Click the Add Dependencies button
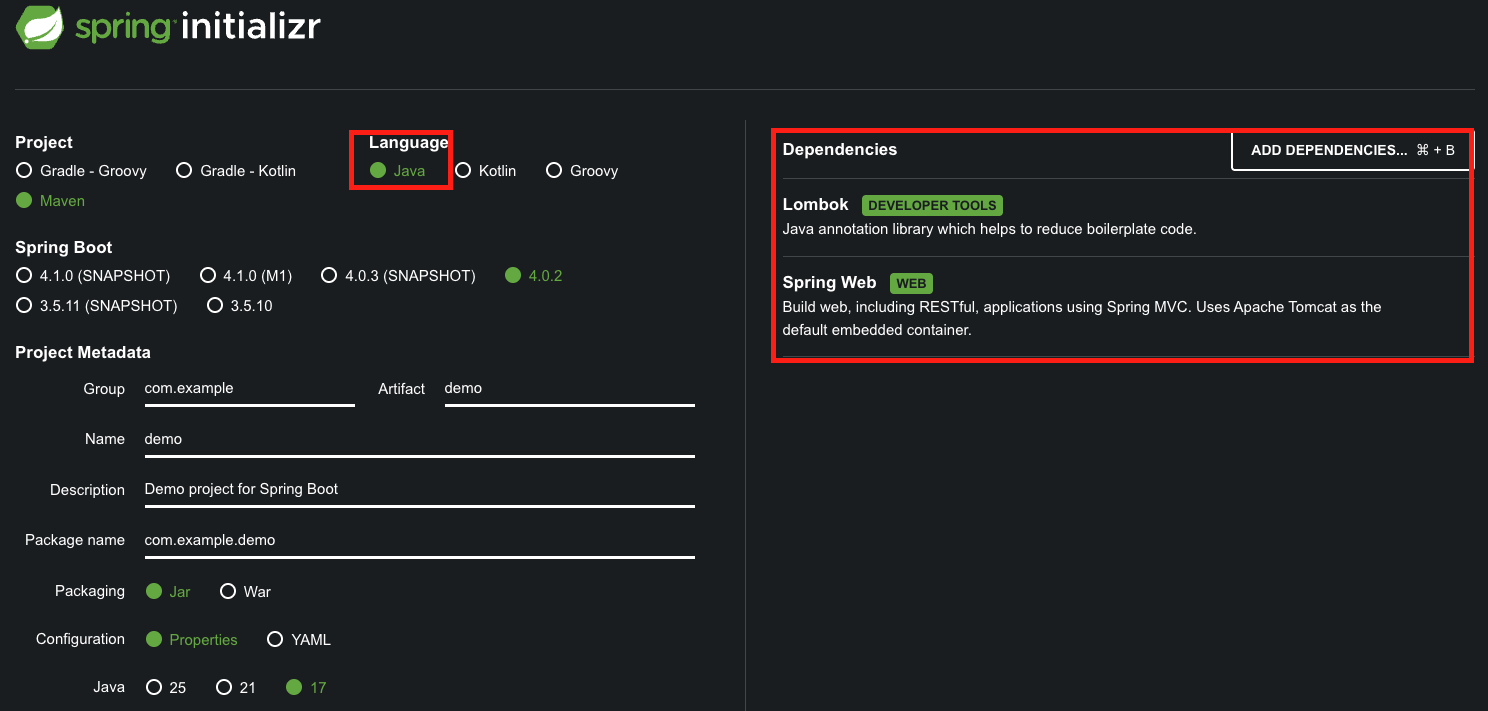 (x=1351, y=150)
